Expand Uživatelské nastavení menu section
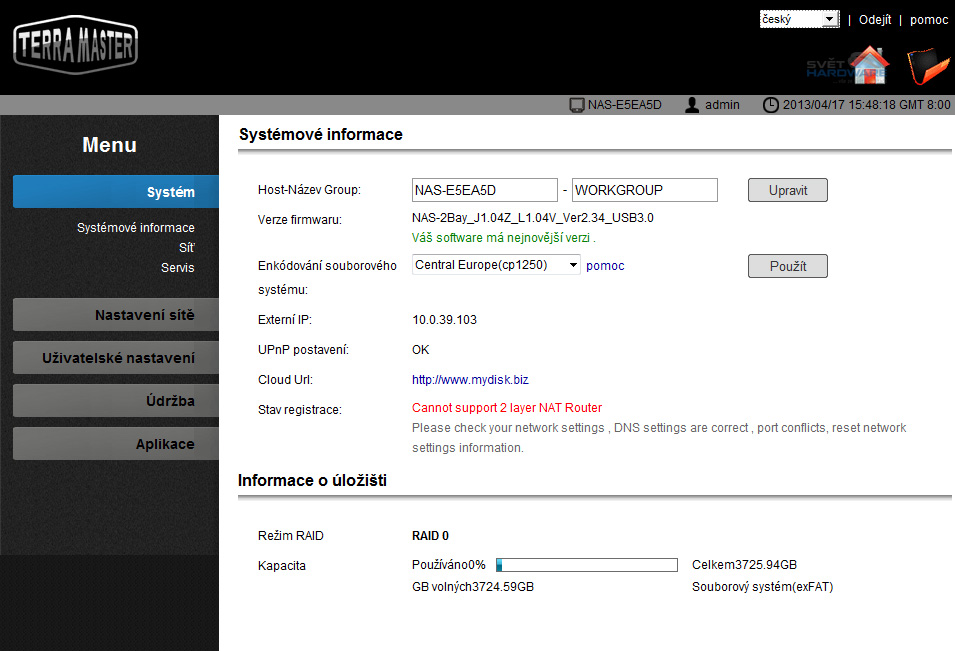The height and width of the screenshot is (651, 955). 115,358
